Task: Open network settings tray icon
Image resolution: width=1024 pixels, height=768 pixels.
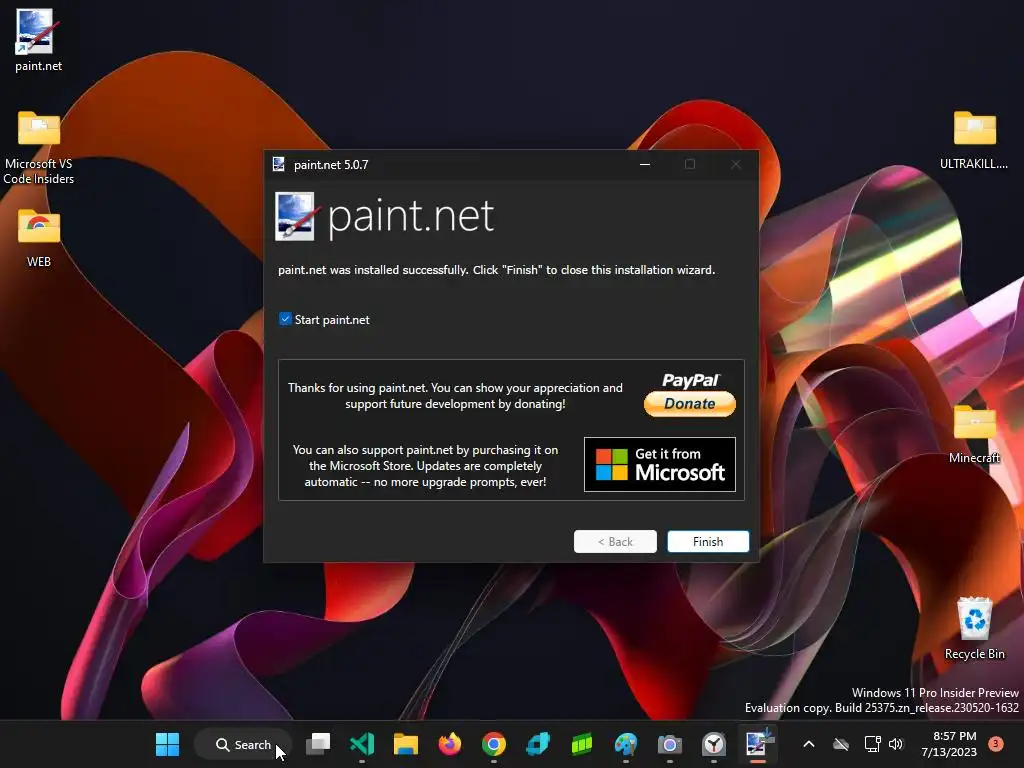Action: click(x=872, y=744)
